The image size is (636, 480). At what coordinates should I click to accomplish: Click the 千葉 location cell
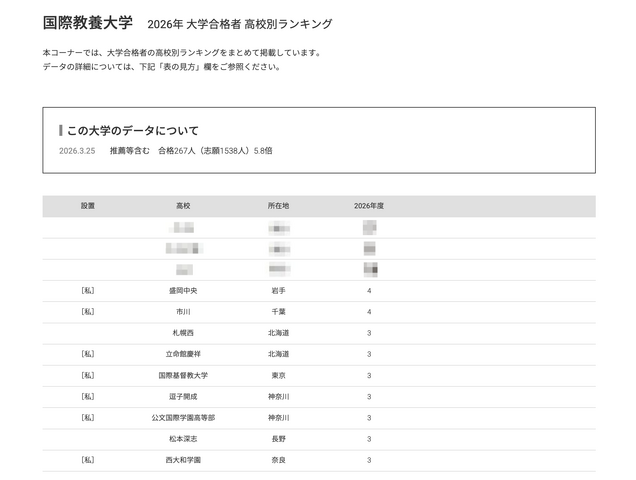pos(279,312)
